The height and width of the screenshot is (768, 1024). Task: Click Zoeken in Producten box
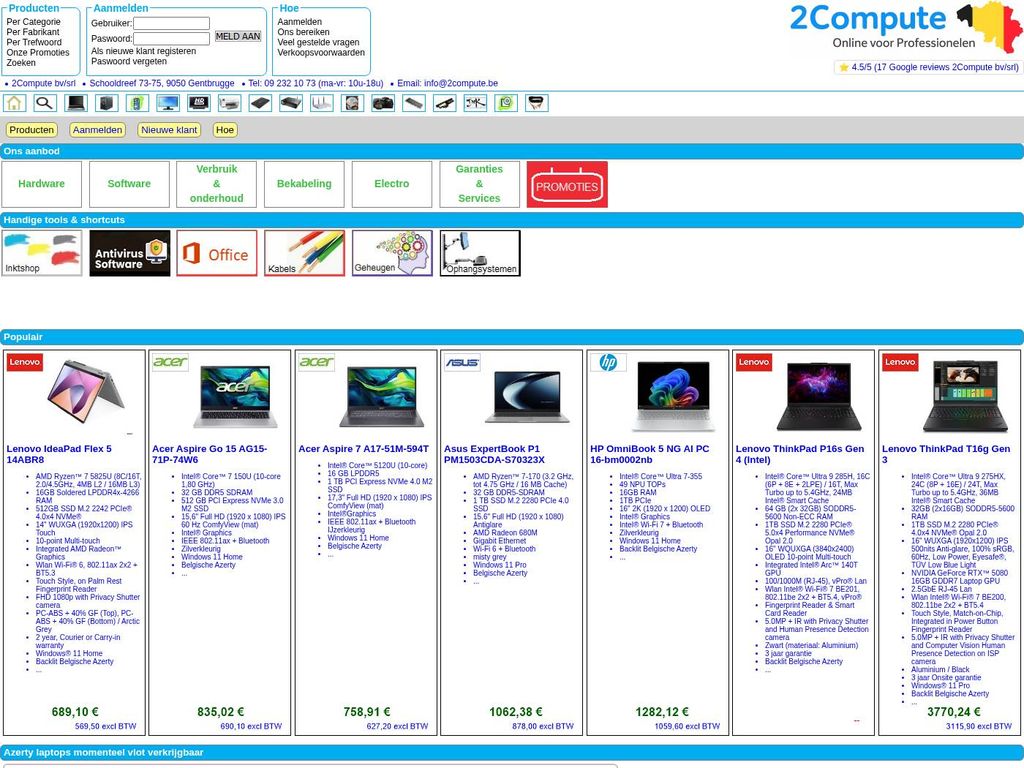pyautogui.click(x=21, y=63)
